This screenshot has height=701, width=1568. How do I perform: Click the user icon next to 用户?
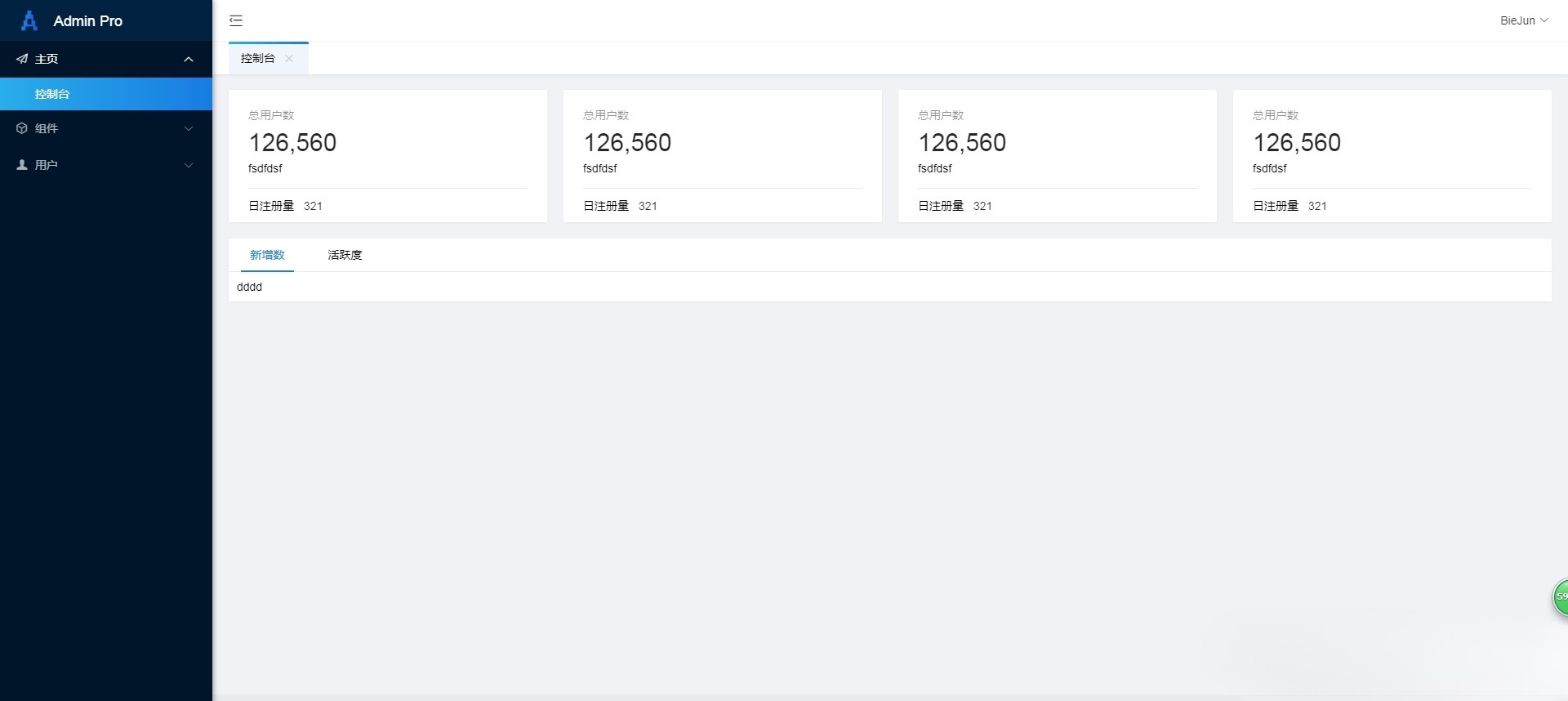[x=21, y=164]
